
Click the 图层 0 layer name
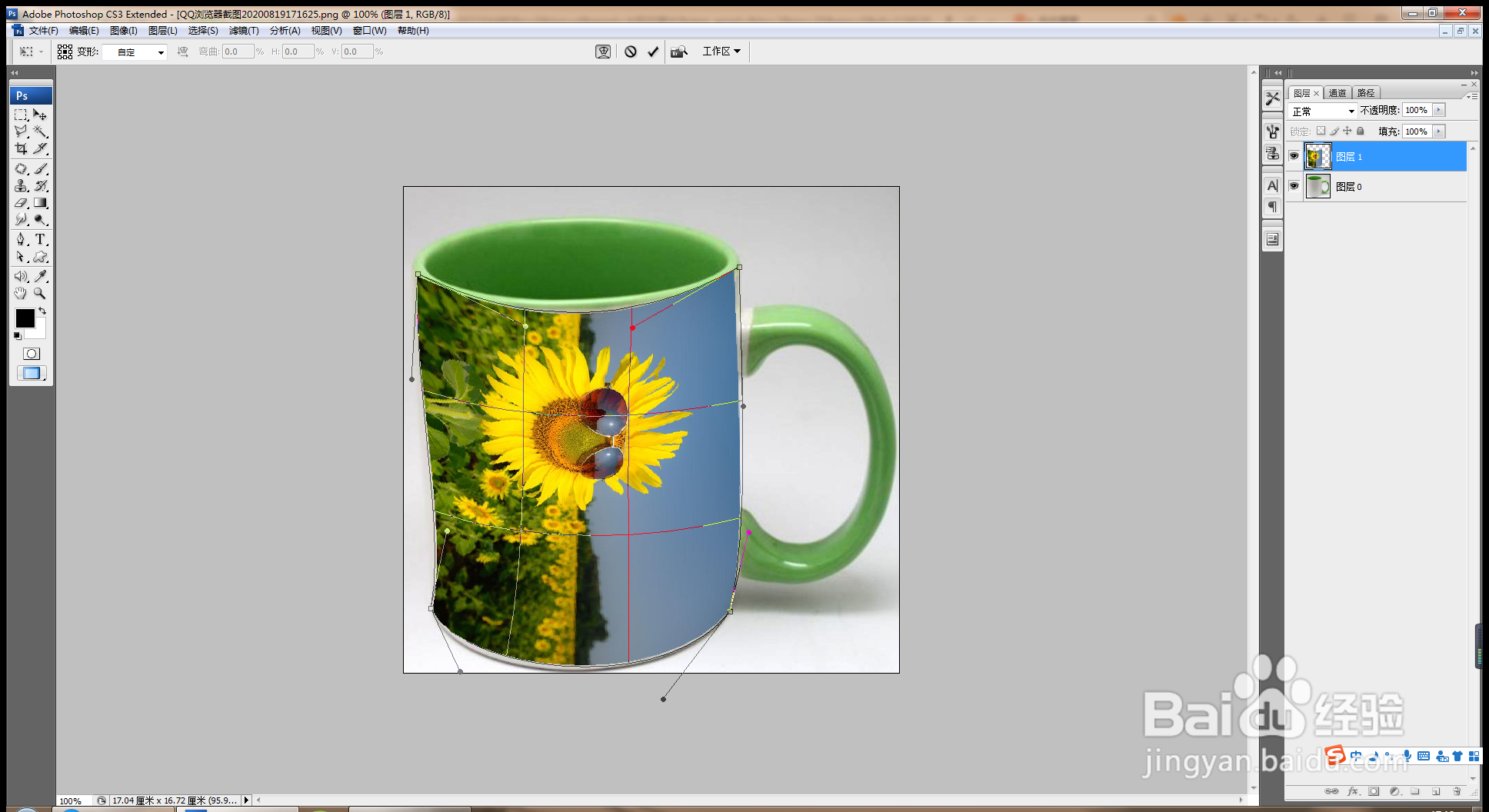tap(1349, 187)
